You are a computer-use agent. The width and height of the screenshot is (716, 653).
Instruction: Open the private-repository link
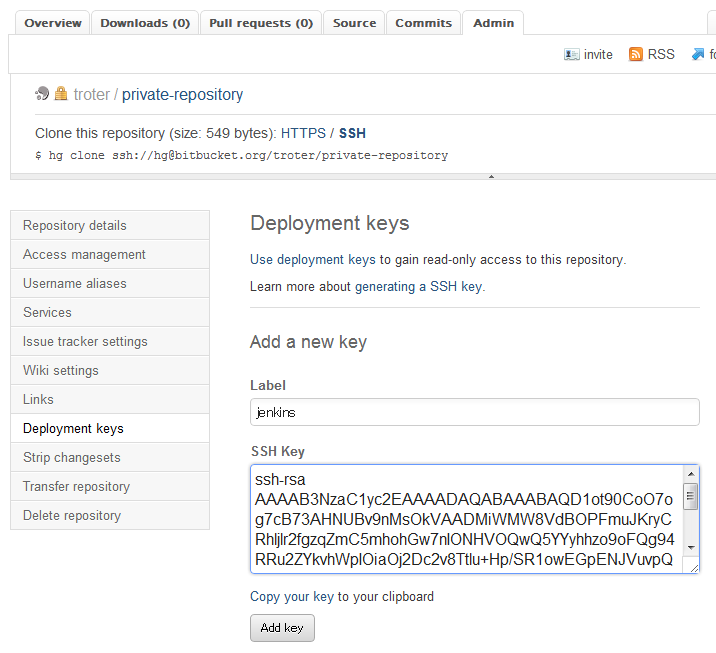click(182, 95)
